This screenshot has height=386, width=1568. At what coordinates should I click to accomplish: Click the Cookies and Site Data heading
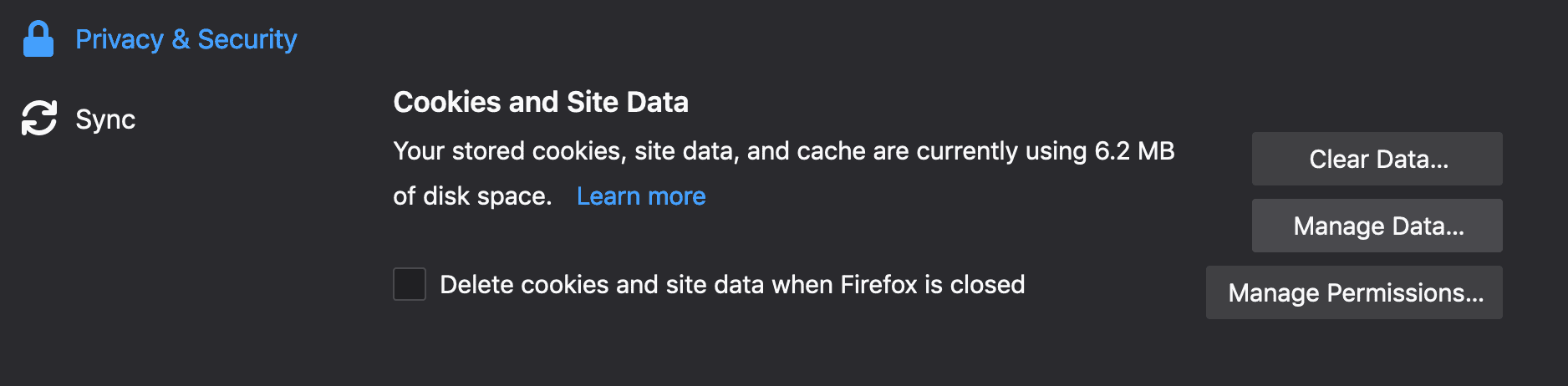[x=541, y=102]
